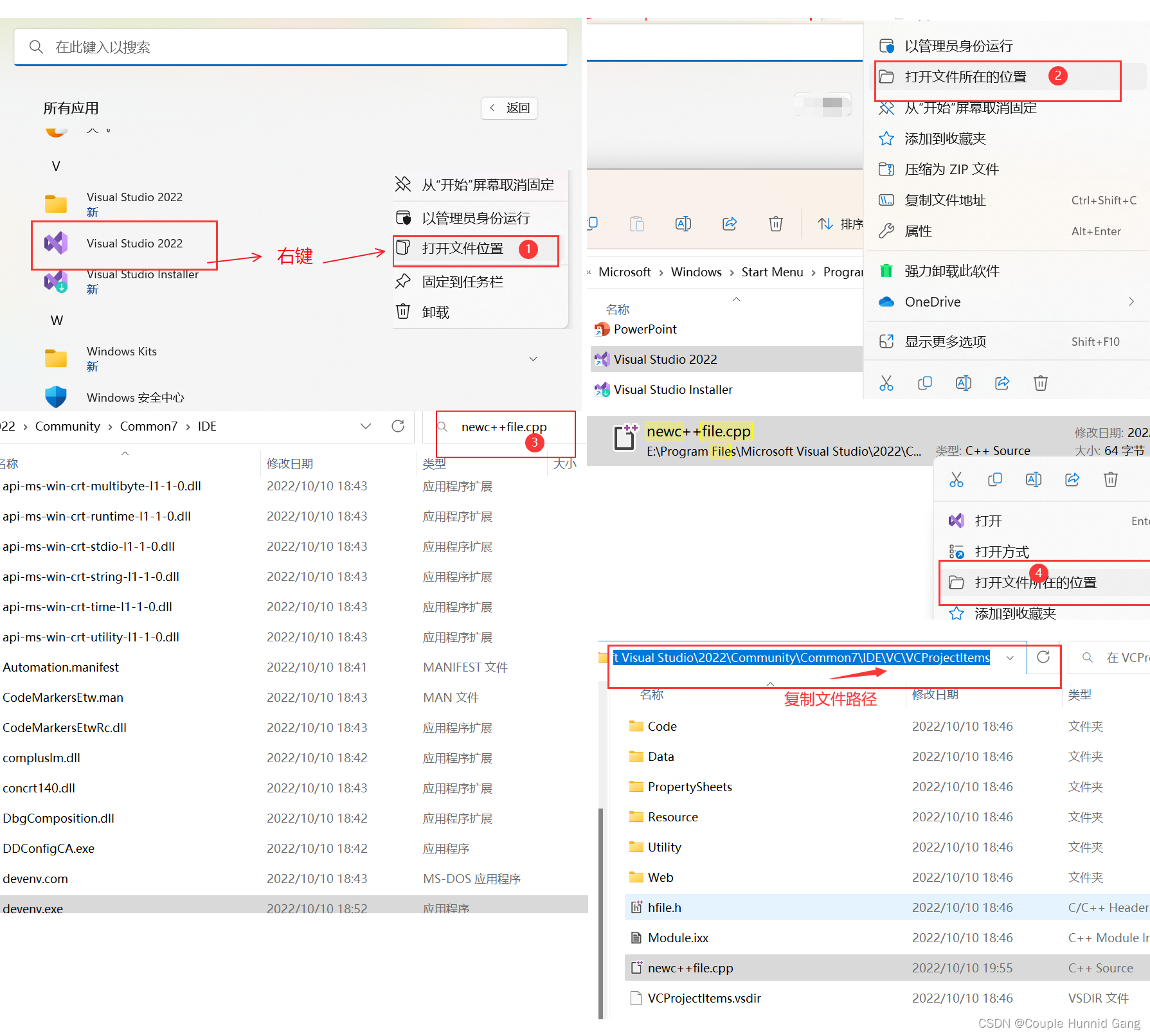1150x1036 pixels.
Task: Click the Rename icon below 显示更多选项
Action: click(964, 383)
